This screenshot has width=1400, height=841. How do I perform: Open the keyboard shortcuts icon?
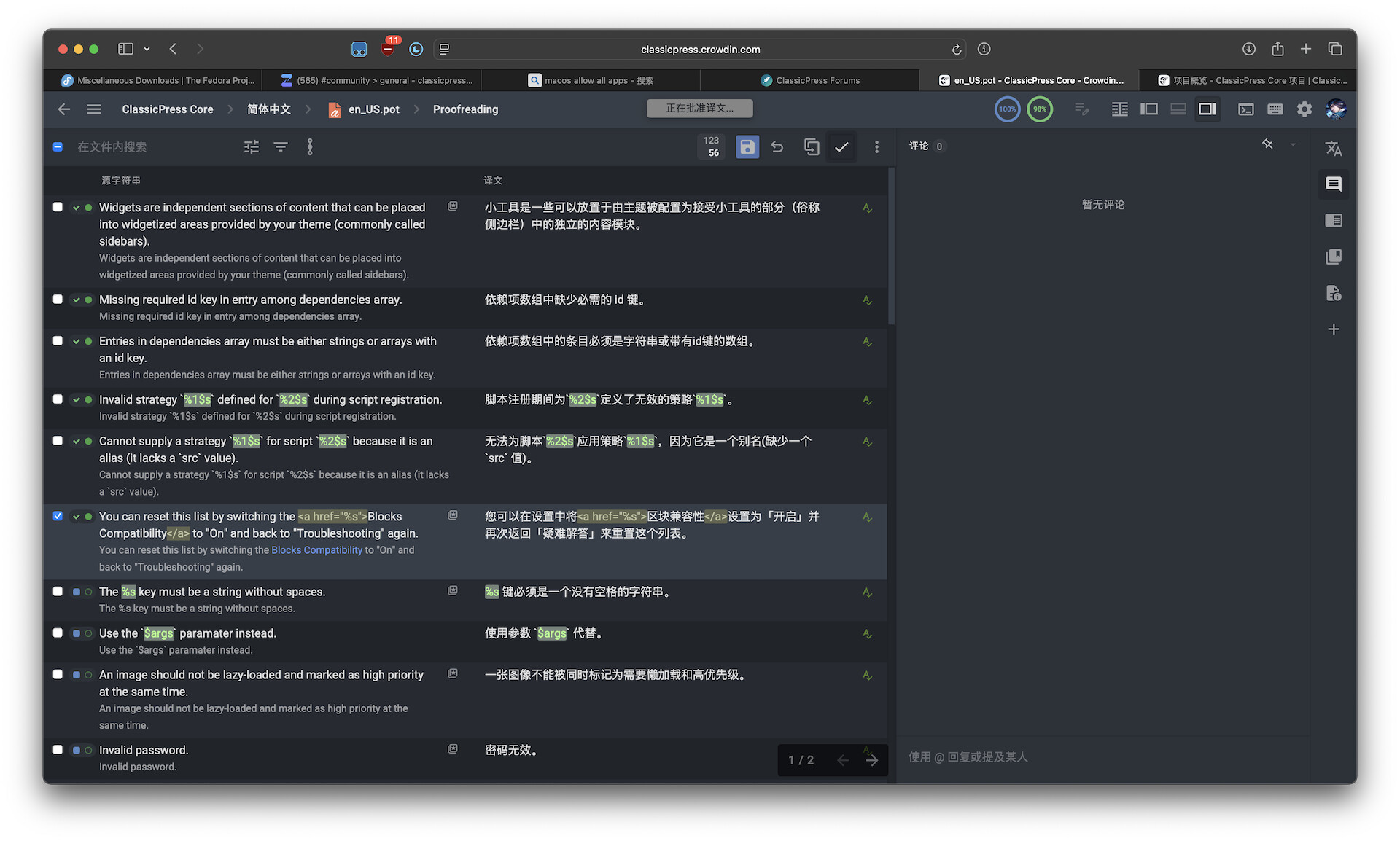coord(1275,109)
